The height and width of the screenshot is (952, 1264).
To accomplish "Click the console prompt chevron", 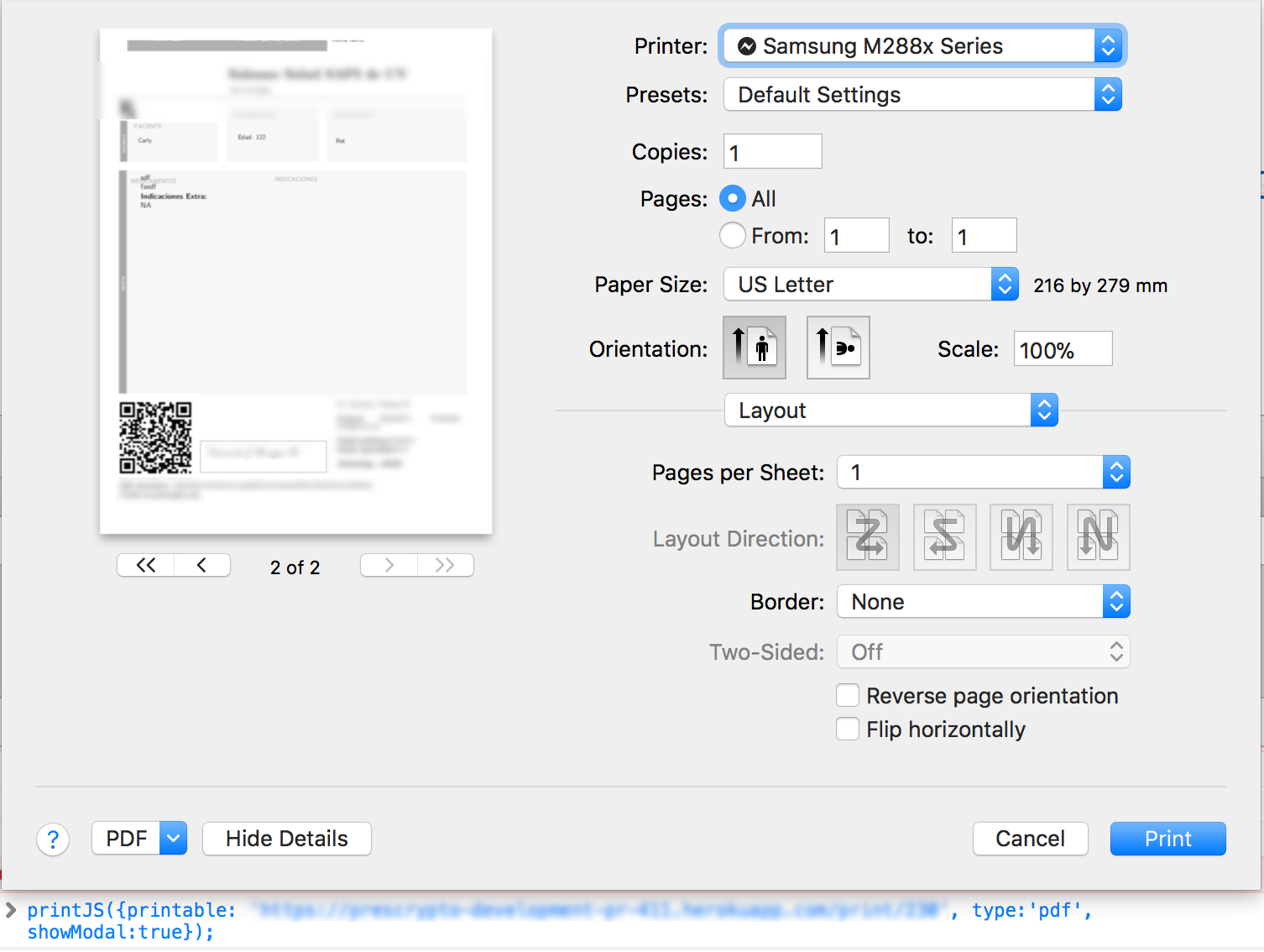I will [11, 910].
